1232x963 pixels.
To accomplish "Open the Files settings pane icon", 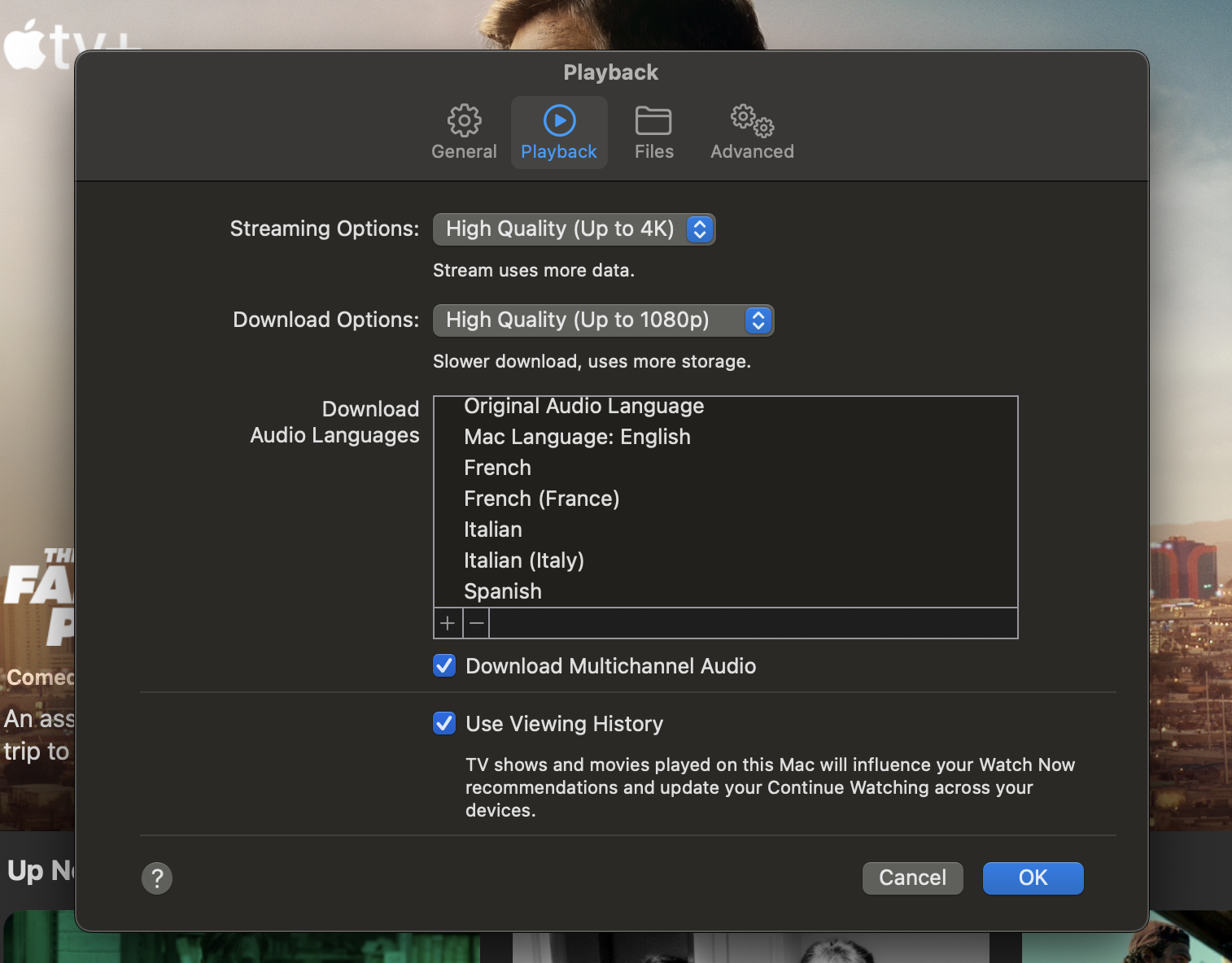I will tap(653, 120).
